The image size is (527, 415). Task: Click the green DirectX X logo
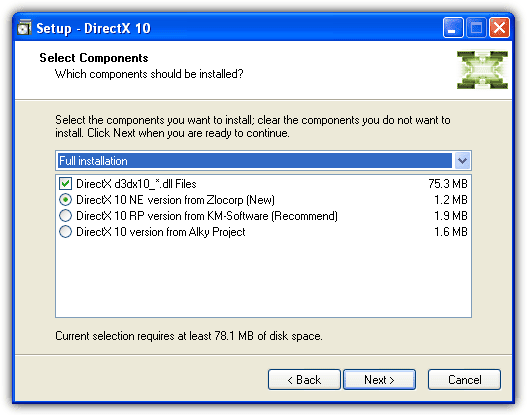tap(482, 70)
